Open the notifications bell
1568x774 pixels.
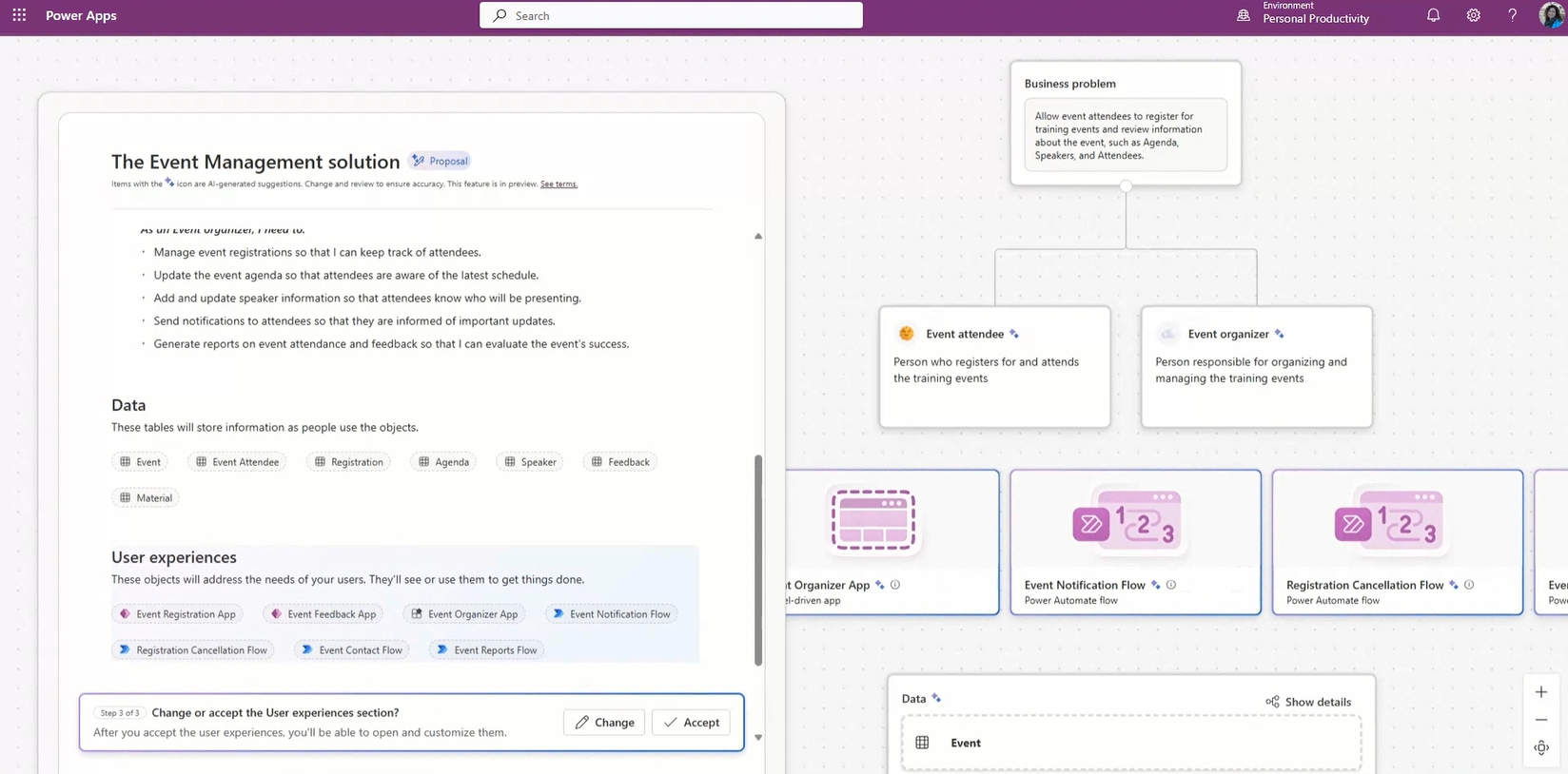(x=1433, y=15)
